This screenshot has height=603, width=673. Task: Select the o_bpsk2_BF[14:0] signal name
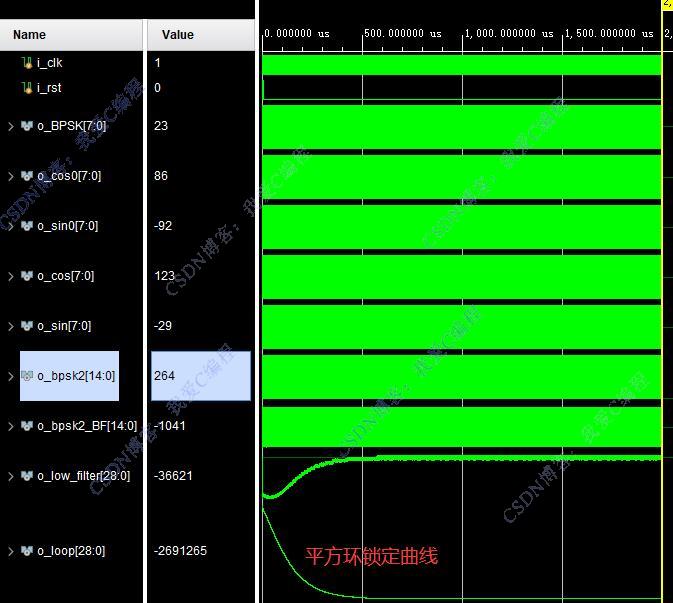click(87, 426)
